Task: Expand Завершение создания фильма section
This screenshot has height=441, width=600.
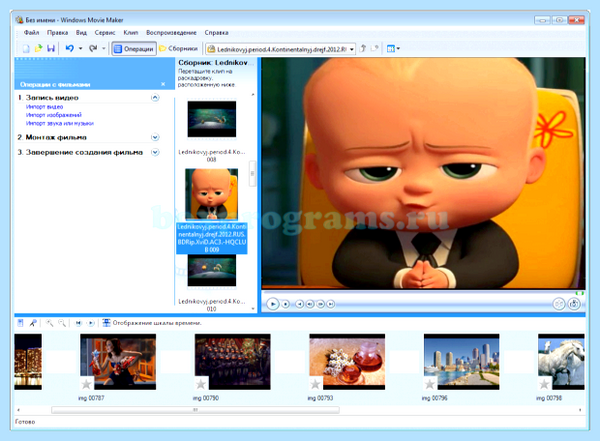Action: [x=155, y=152]
